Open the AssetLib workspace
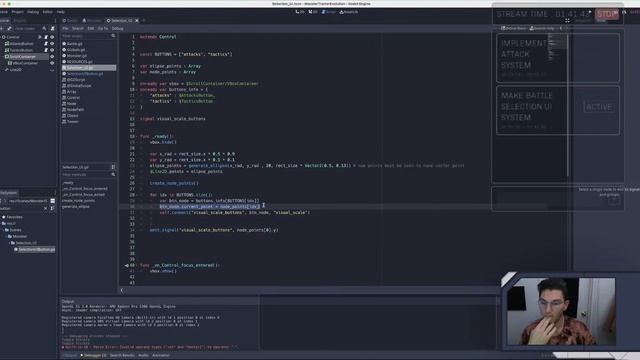Screen dimensions: 640x360 tap(349, 12)
